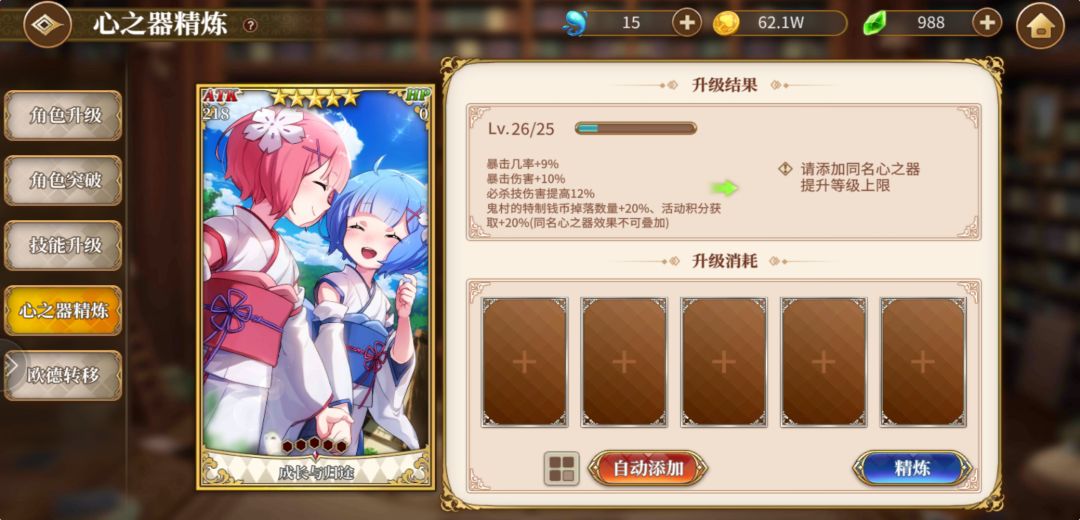1080x520 pixels.
Task: Switch to 角色升级 tab
Action: pos(63,115)
